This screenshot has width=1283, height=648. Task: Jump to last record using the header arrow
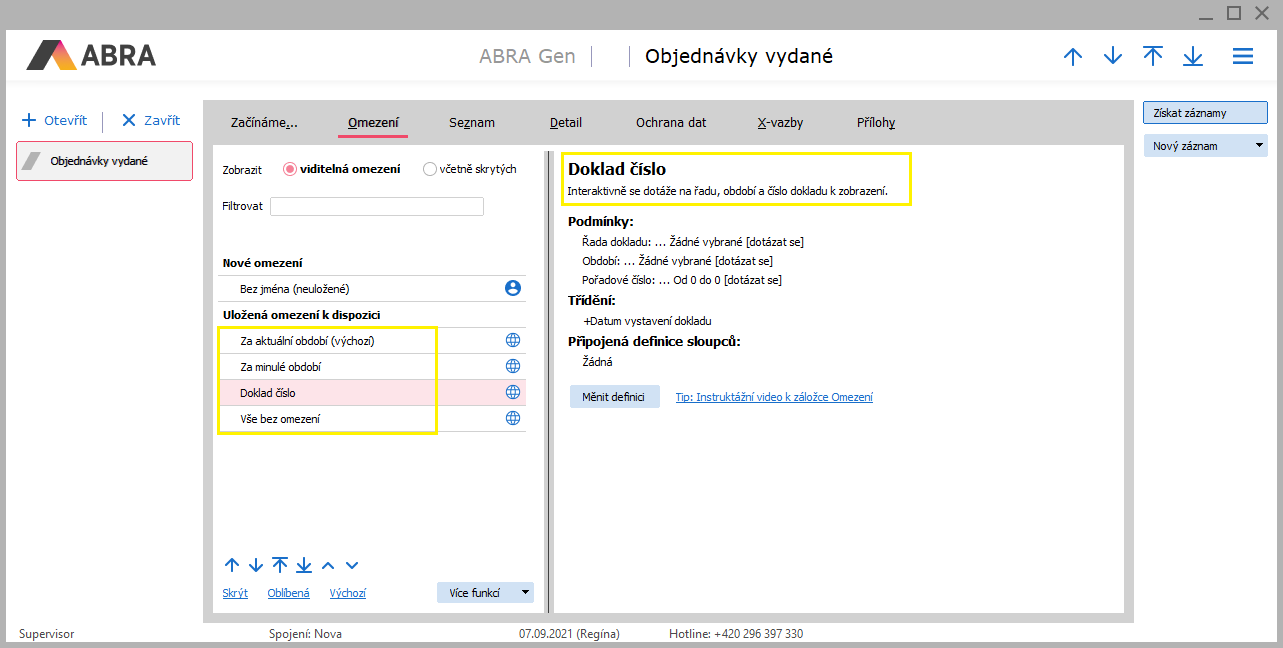tap(1193, 57)
